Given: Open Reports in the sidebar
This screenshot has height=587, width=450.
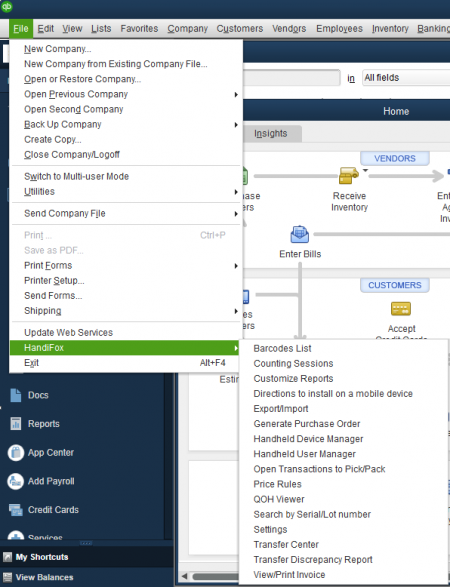Looking at the screenshot, I should (x=16, y=424).
